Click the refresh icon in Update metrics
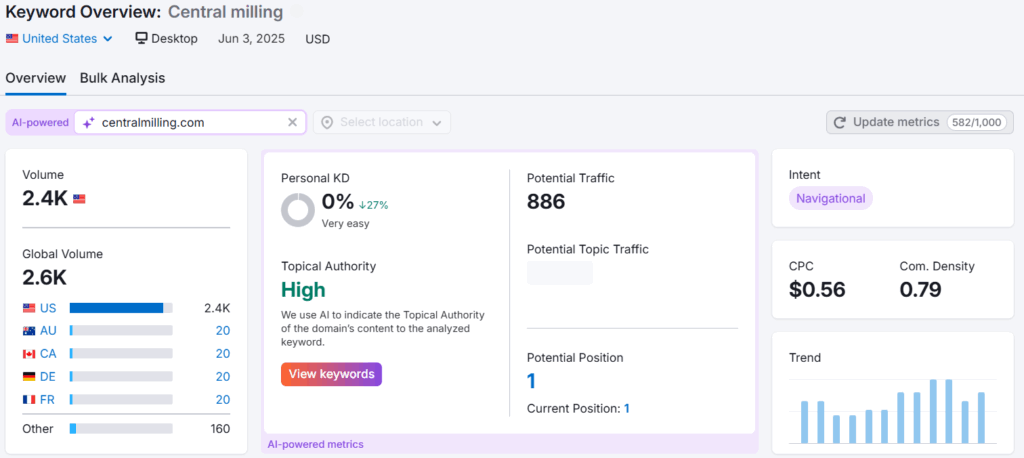The height and width of the screenshot is (458, 1024). pyautogui.click(x=840, y=122)
